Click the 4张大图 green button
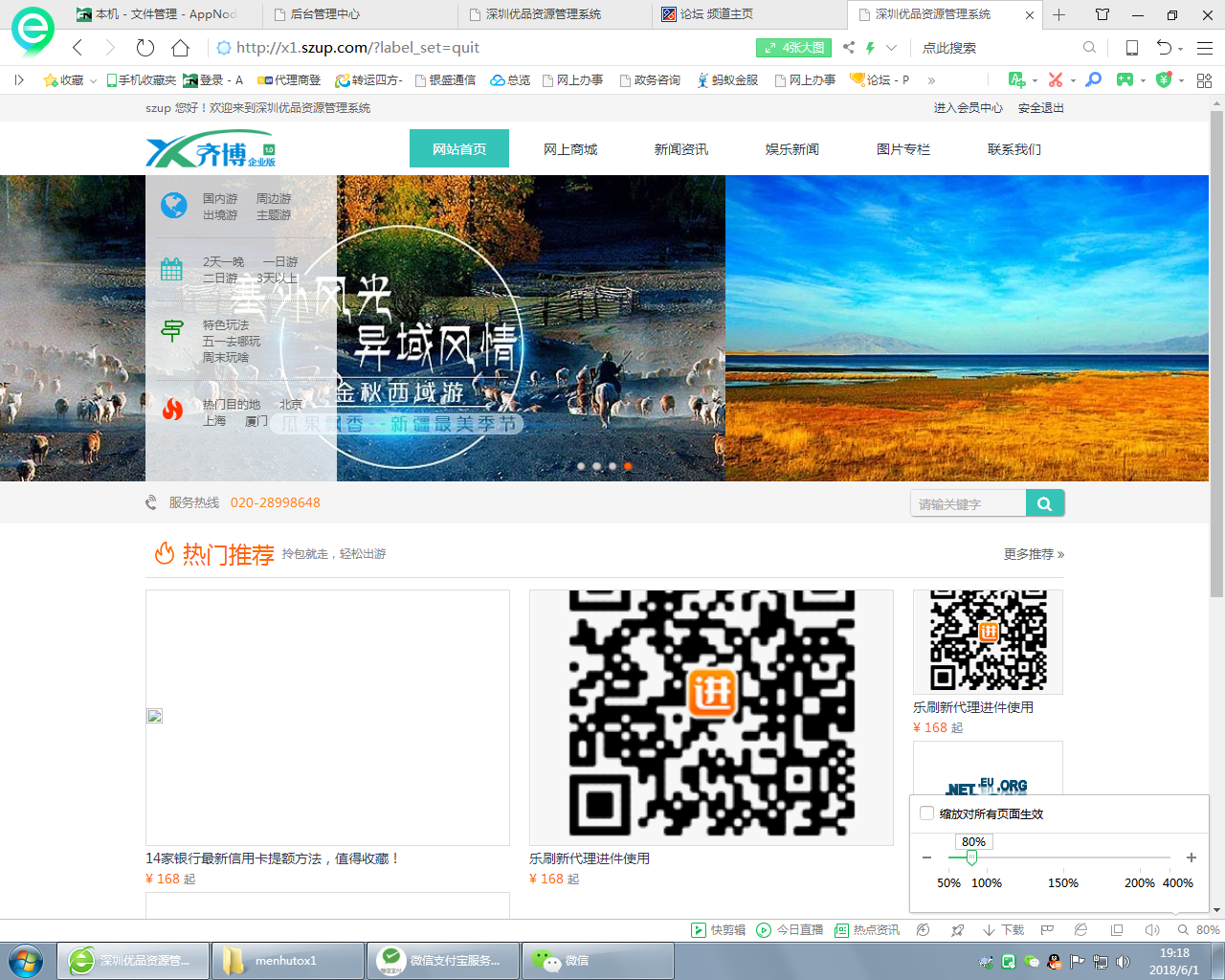This screenshot has width=1225, height=980. click(793, 48)
